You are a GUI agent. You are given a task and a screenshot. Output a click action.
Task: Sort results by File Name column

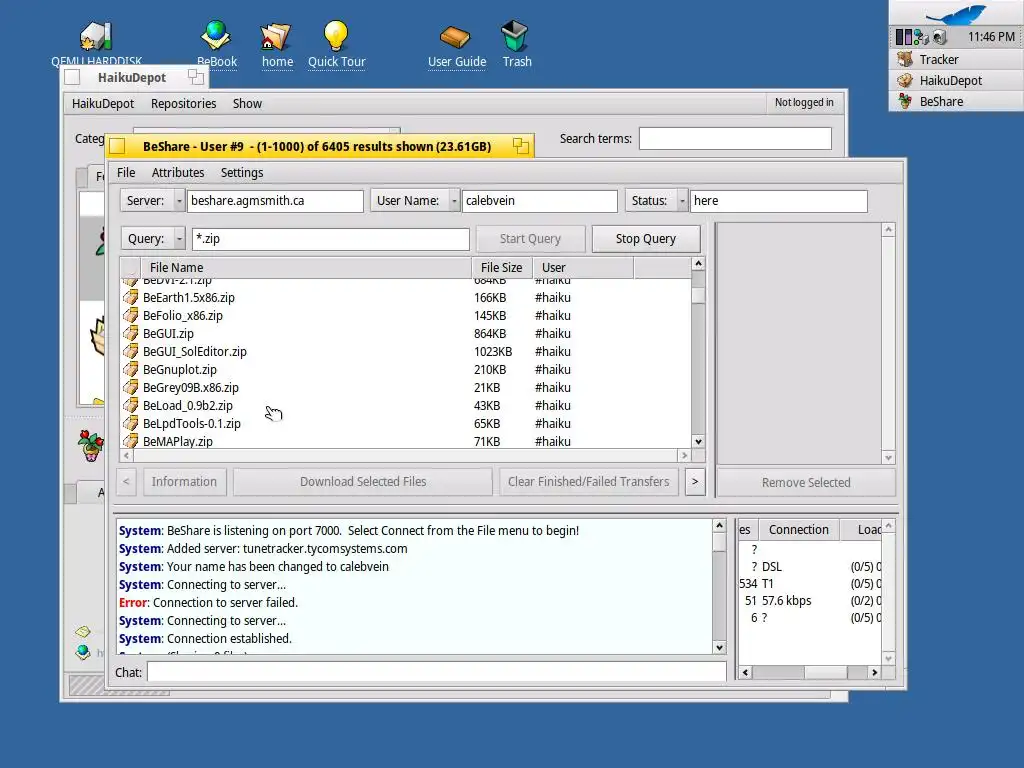coord(306,268)
